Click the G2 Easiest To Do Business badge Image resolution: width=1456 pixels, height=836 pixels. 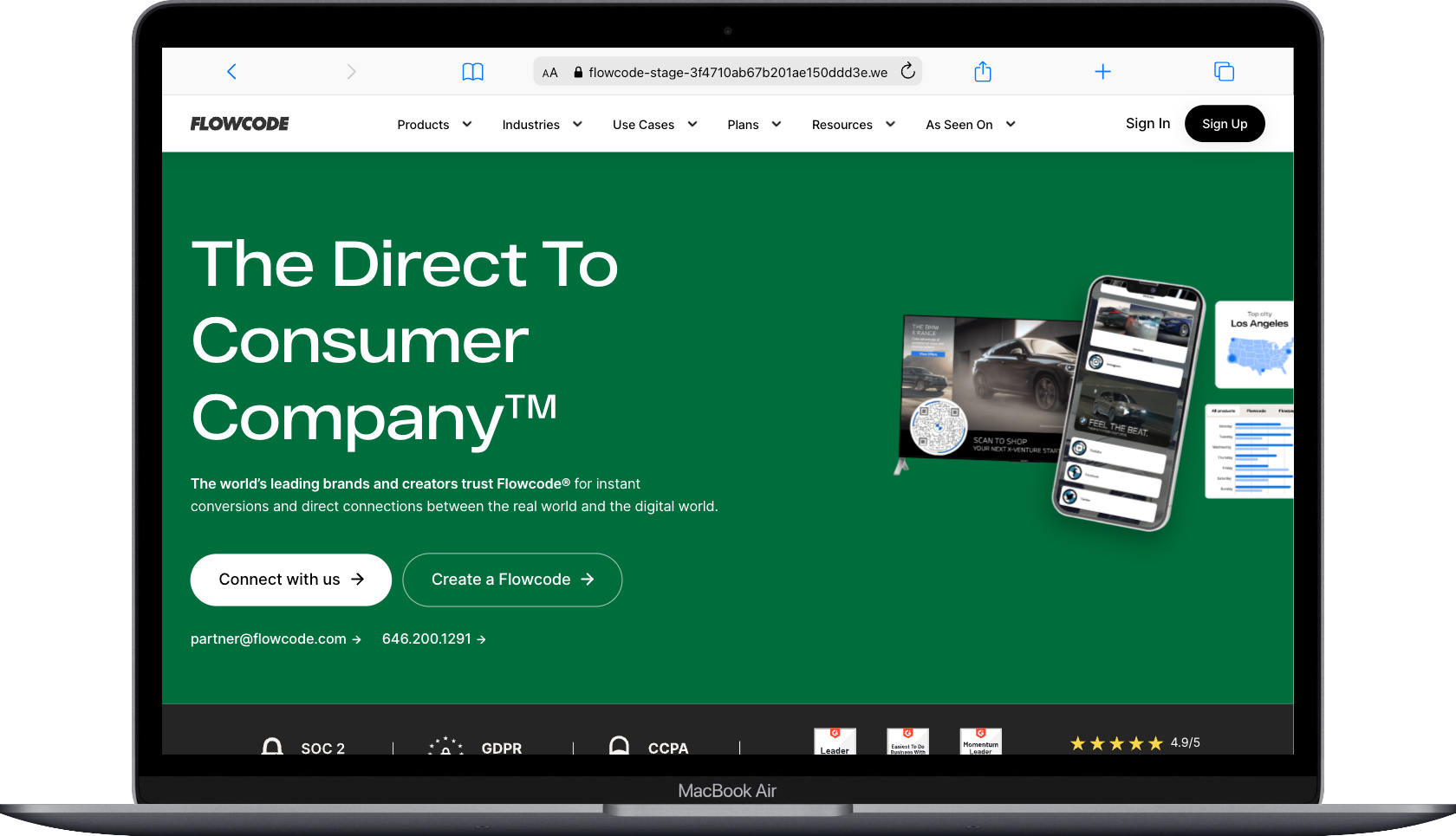[907, 741]
